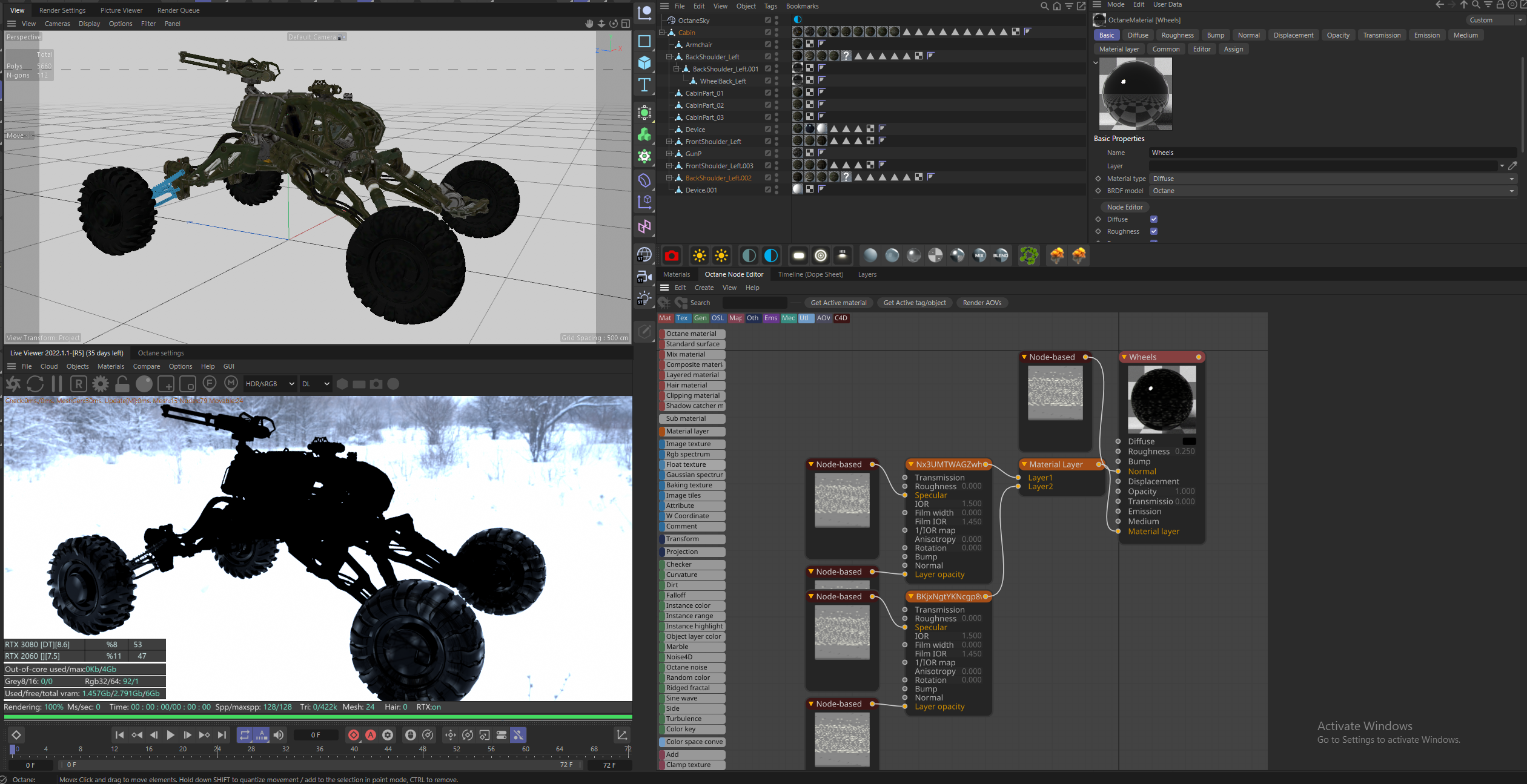This screenshot has width=1527, height=784.
Task: Select the Cube primitive tool
Action: (644, 63)
